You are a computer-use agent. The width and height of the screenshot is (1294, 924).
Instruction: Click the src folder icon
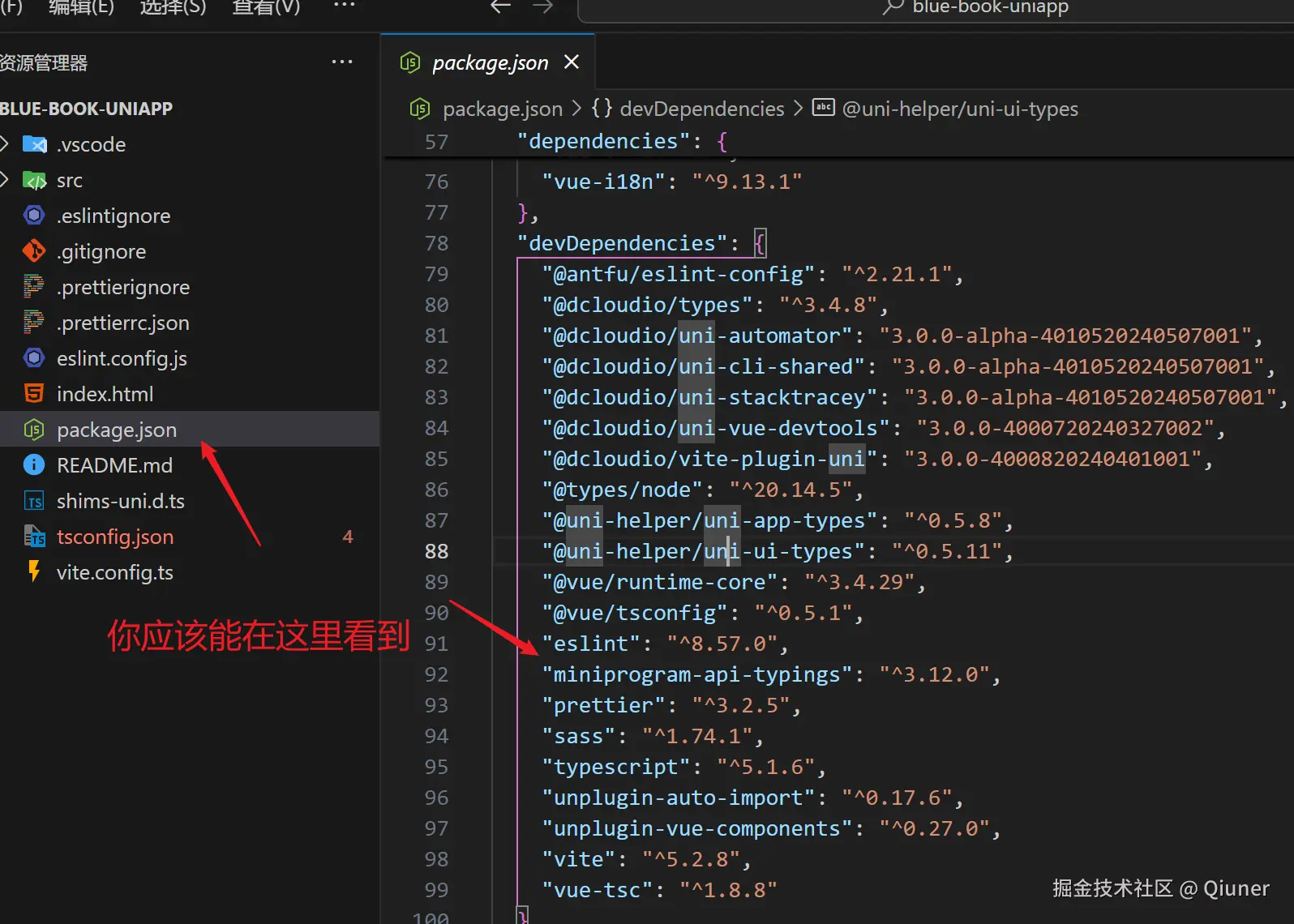click(34, 180)
